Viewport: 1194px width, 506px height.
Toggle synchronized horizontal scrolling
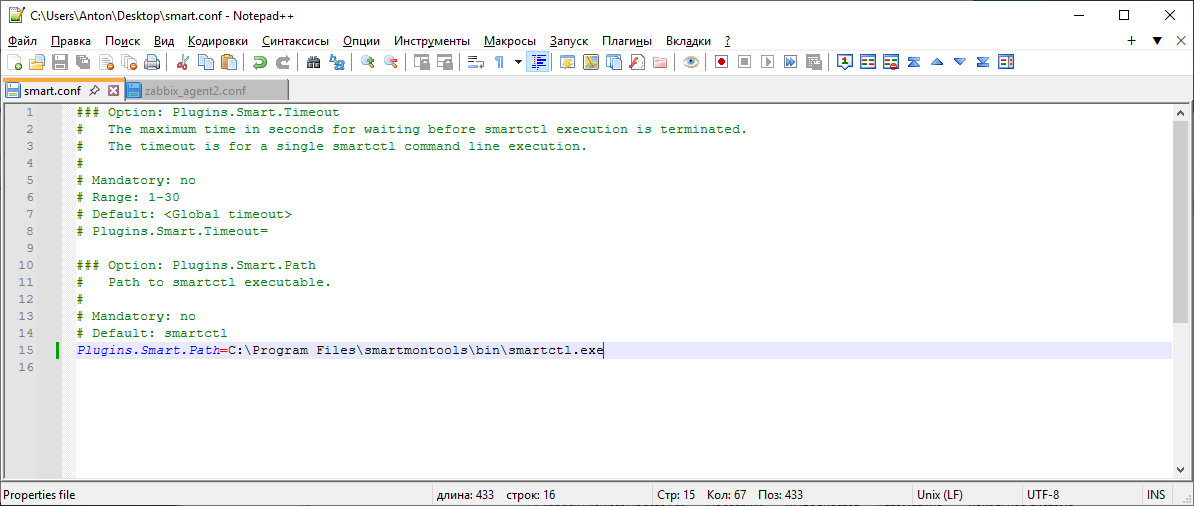444,62
